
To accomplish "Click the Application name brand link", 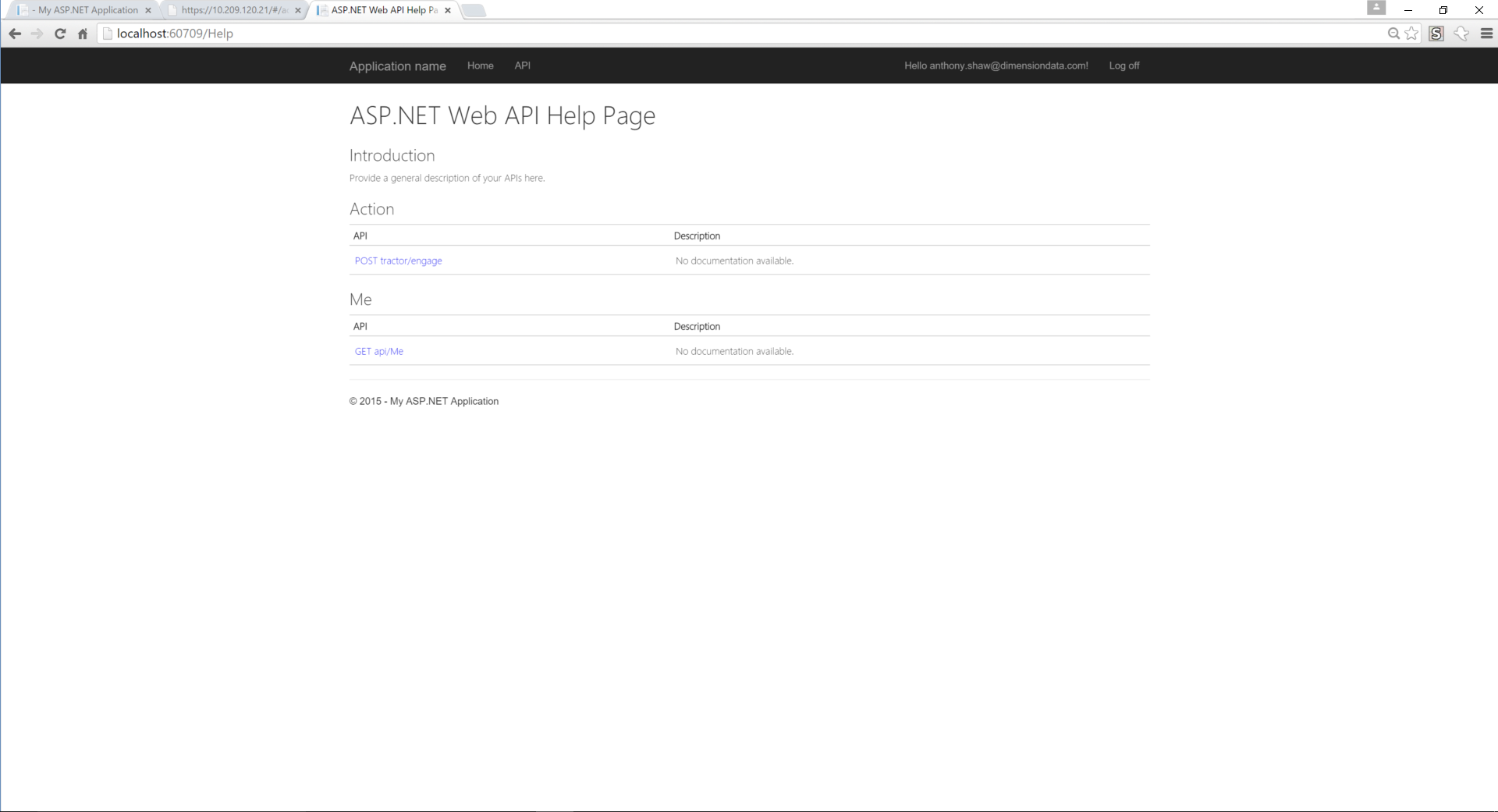I will [x=397, y=66].
